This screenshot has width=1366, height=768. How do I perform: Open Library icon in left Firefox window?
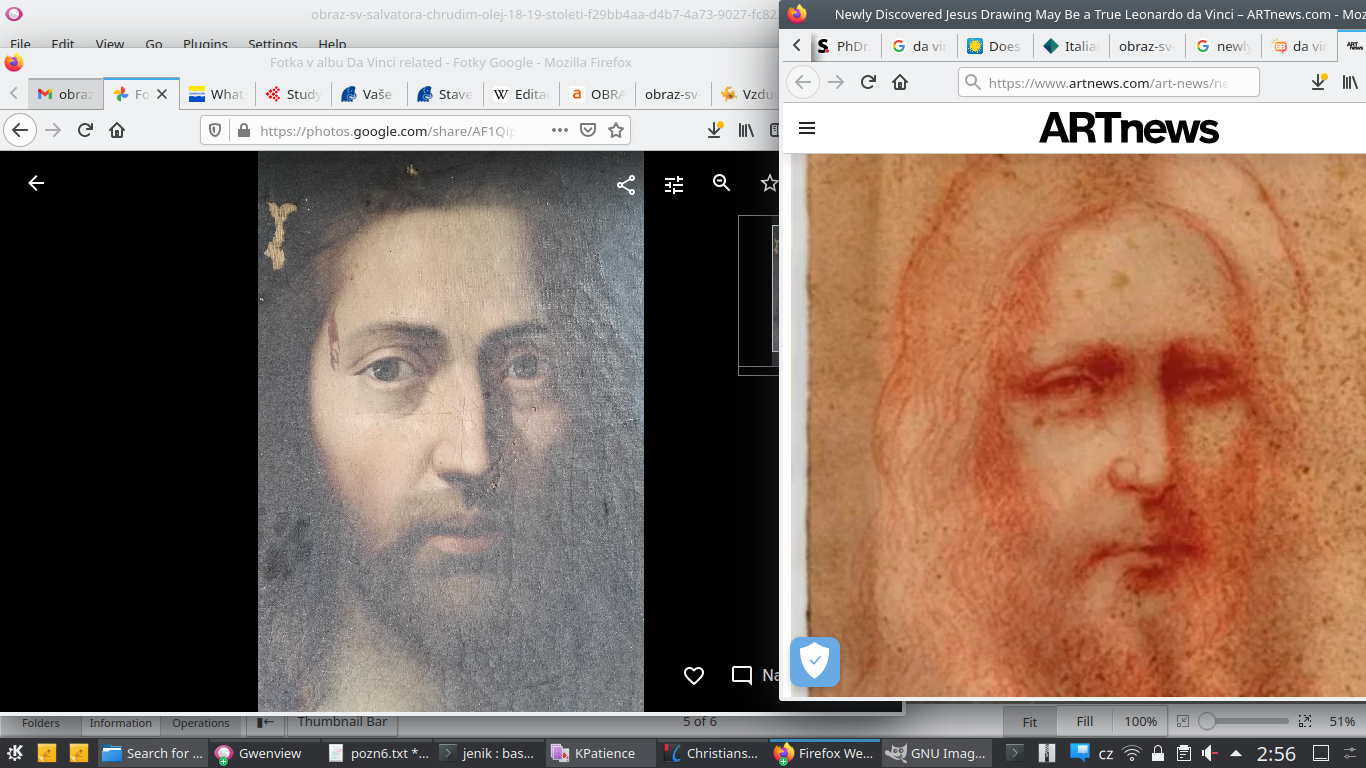pos(746,130)
